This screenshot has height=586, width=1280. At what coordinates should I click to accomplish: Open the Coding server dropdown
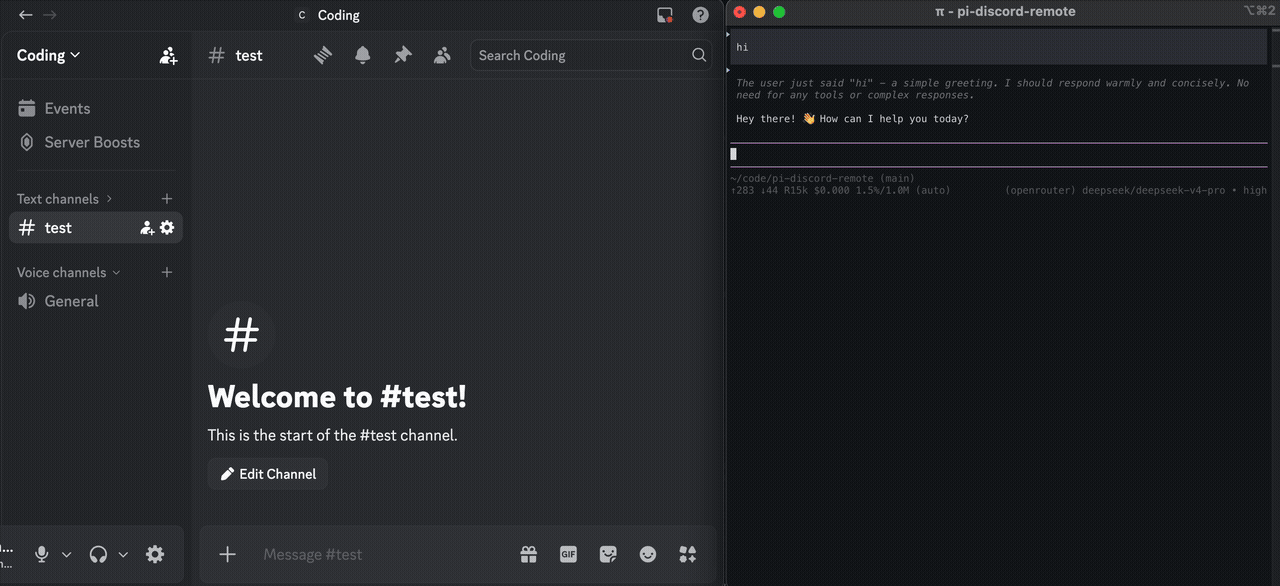(x=49, y=55)
